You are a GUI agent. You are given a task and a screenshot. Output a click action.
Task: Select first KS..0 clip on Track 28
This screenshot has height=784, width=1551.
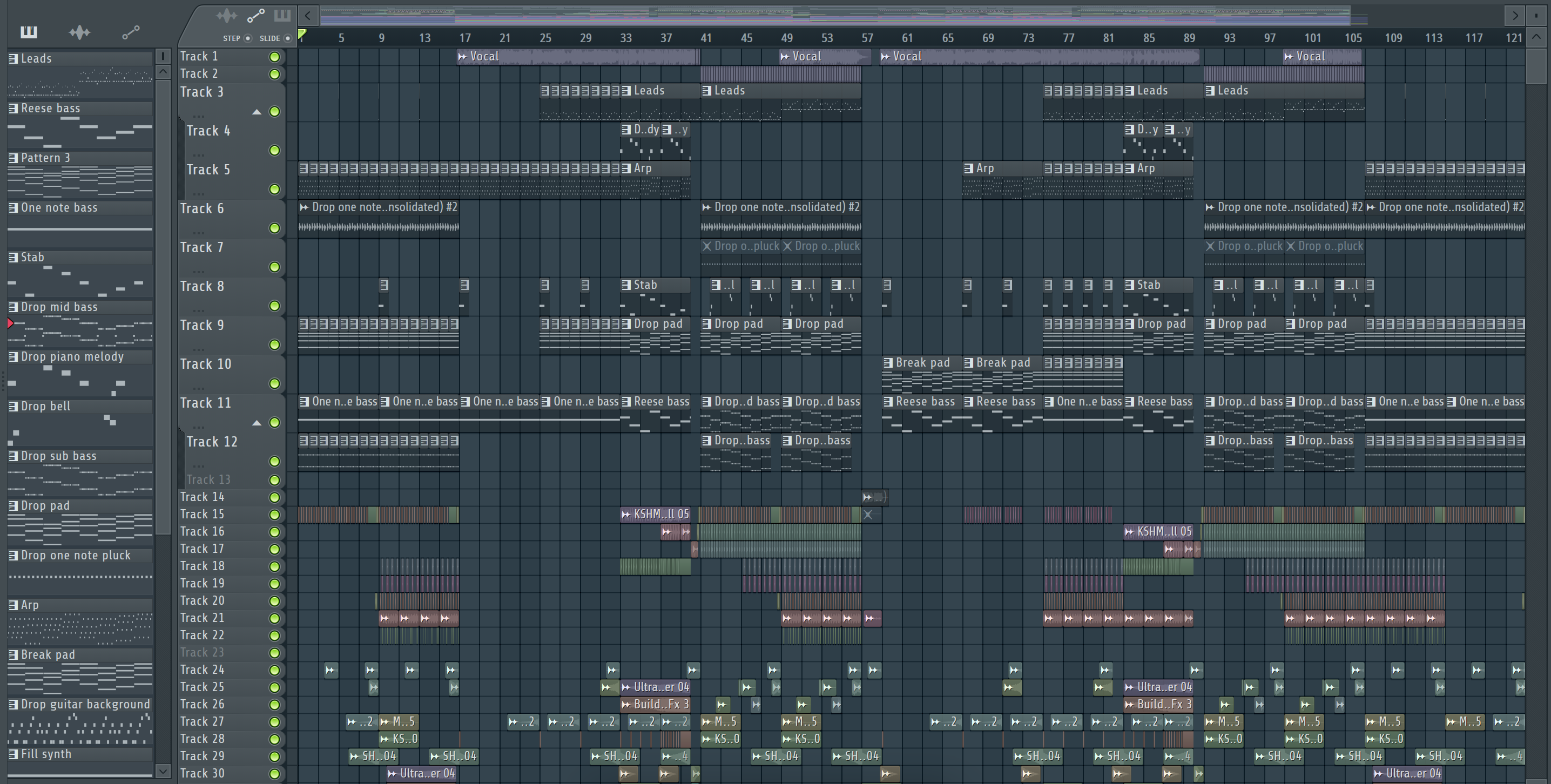coord(399,739)
